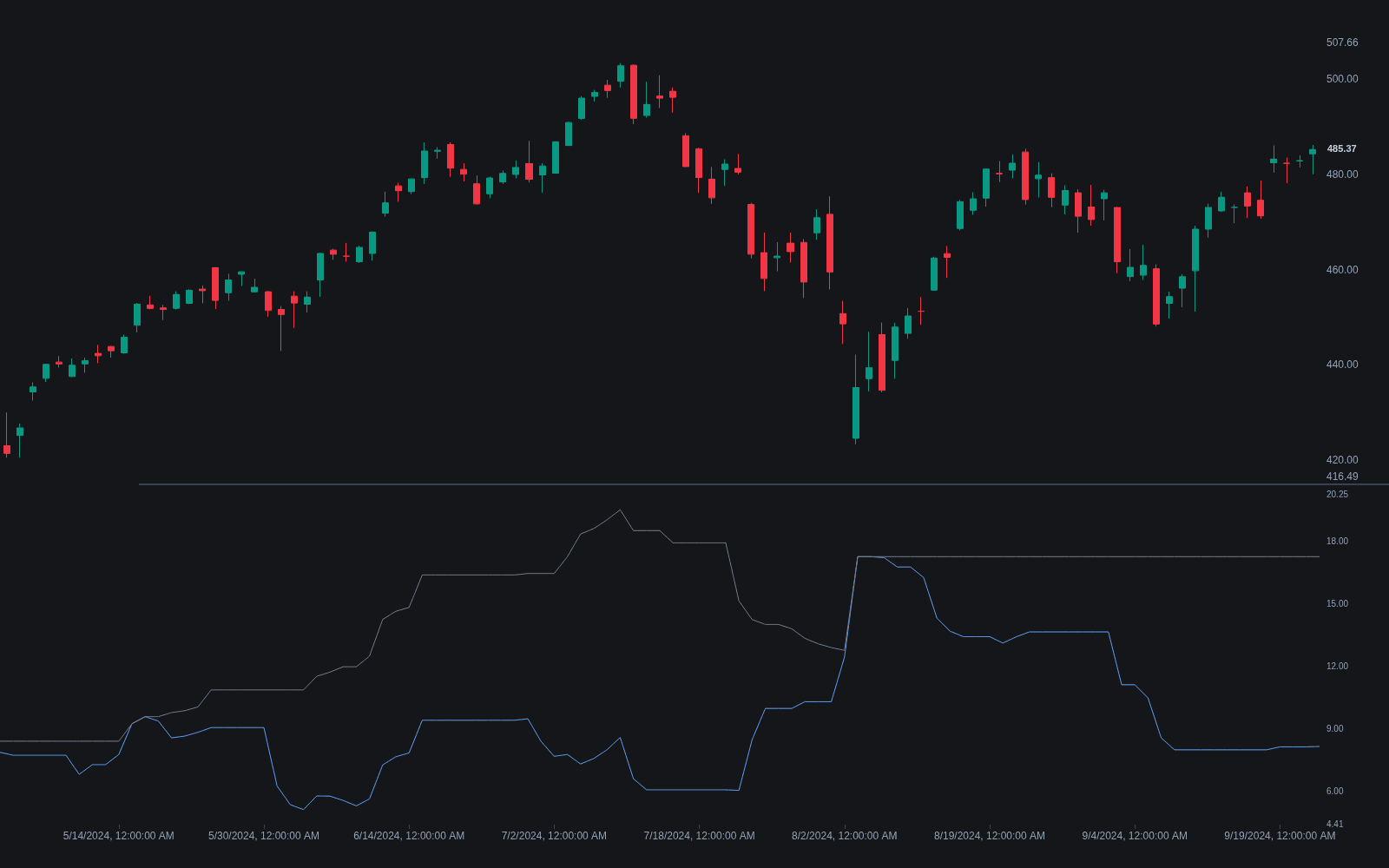The height and width of the screenshot is (868, 1389).
Task: Click the 440.00 price axis label
Action: [x=1342, y=365]
